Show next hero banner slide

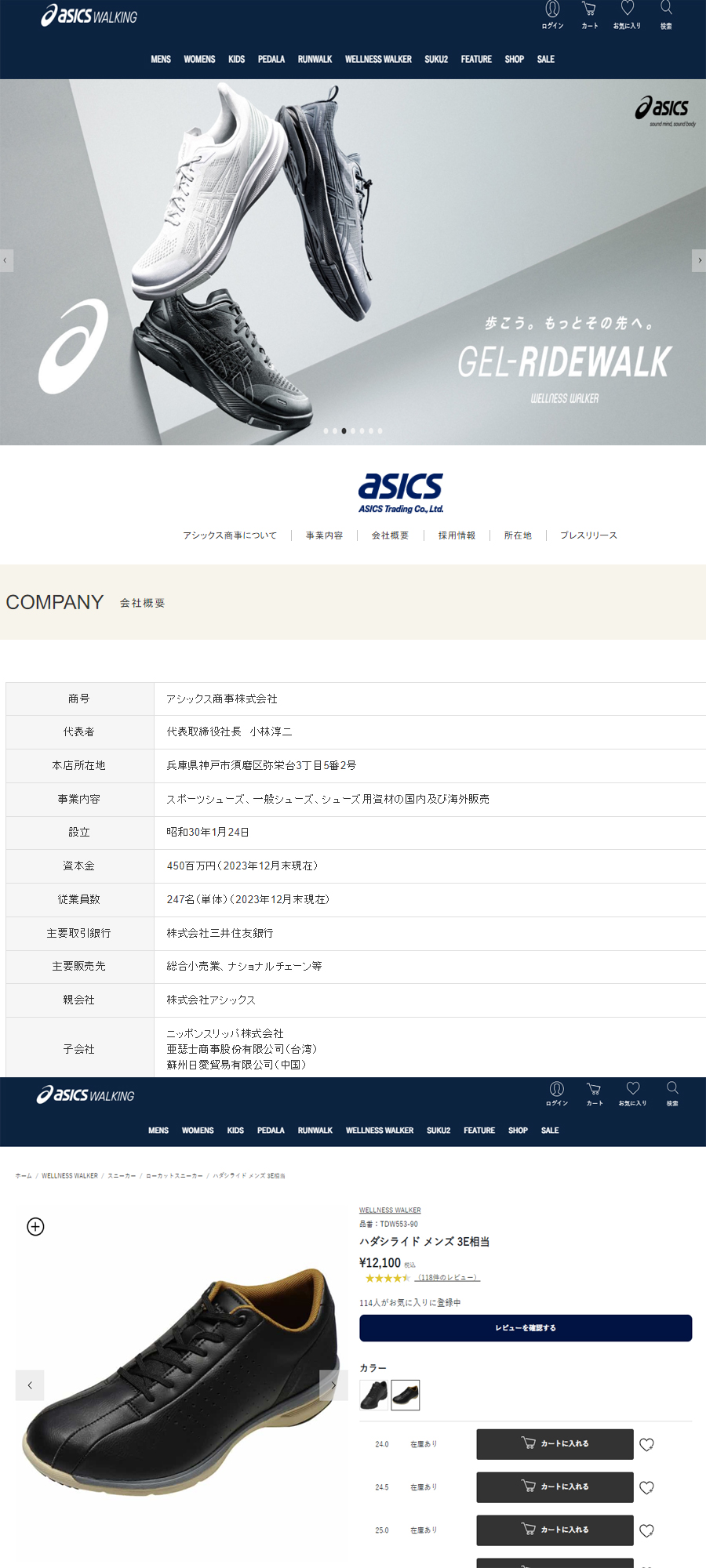699,260
